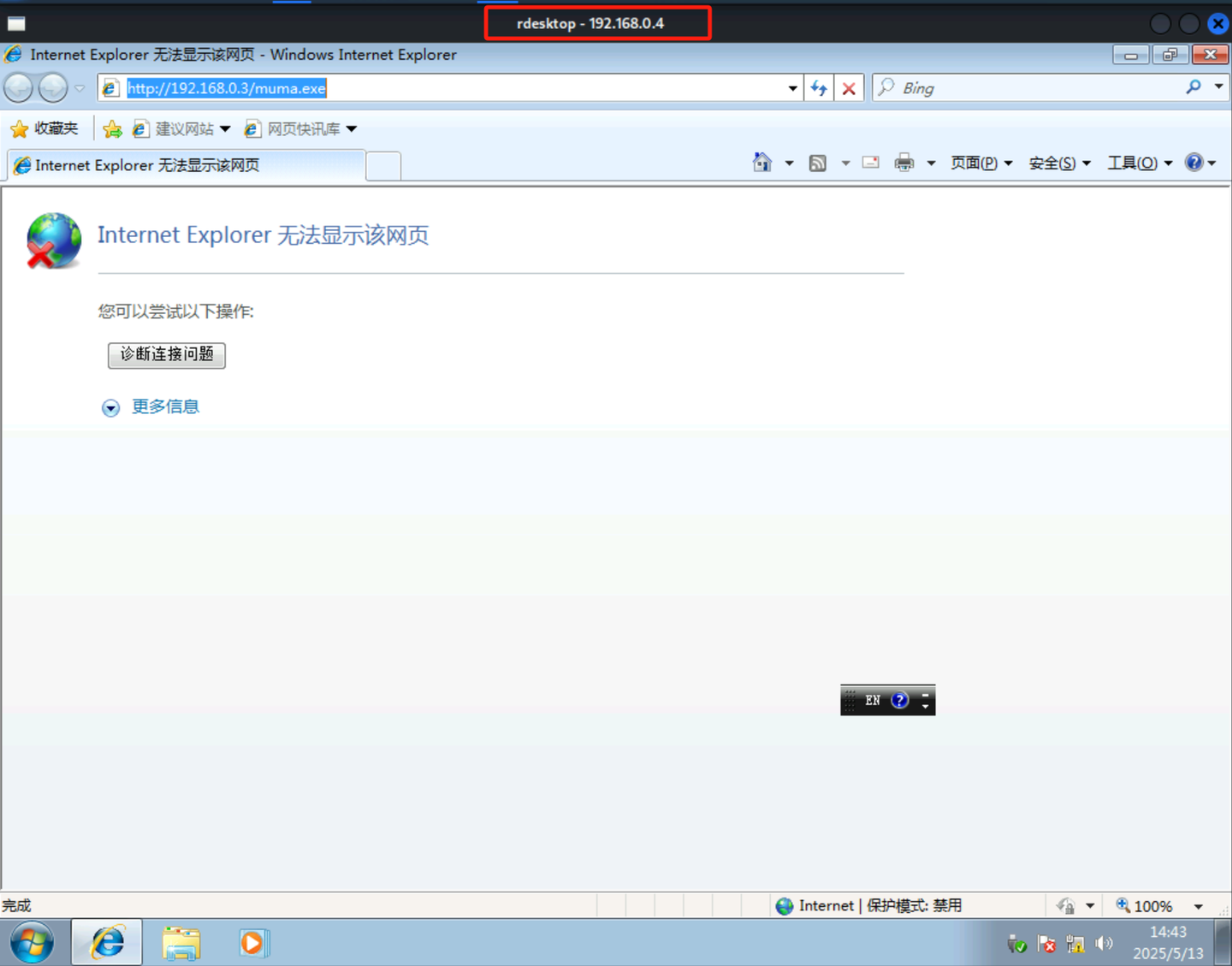Click the Print icon
Viewport: 1232px width, 966px height.
[904, 163]
